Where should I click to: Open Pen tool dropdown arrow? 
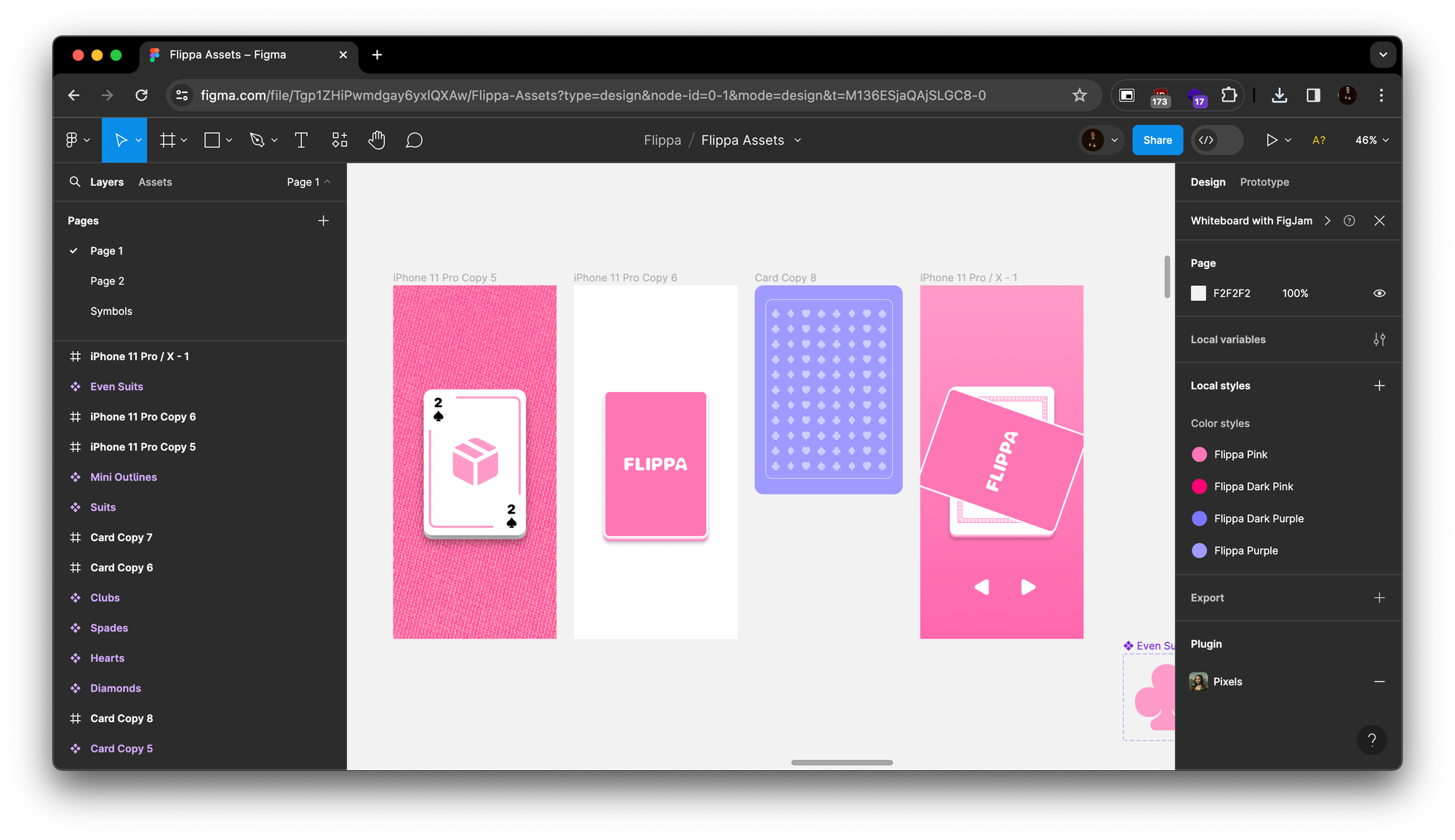(x=274, y=140)
